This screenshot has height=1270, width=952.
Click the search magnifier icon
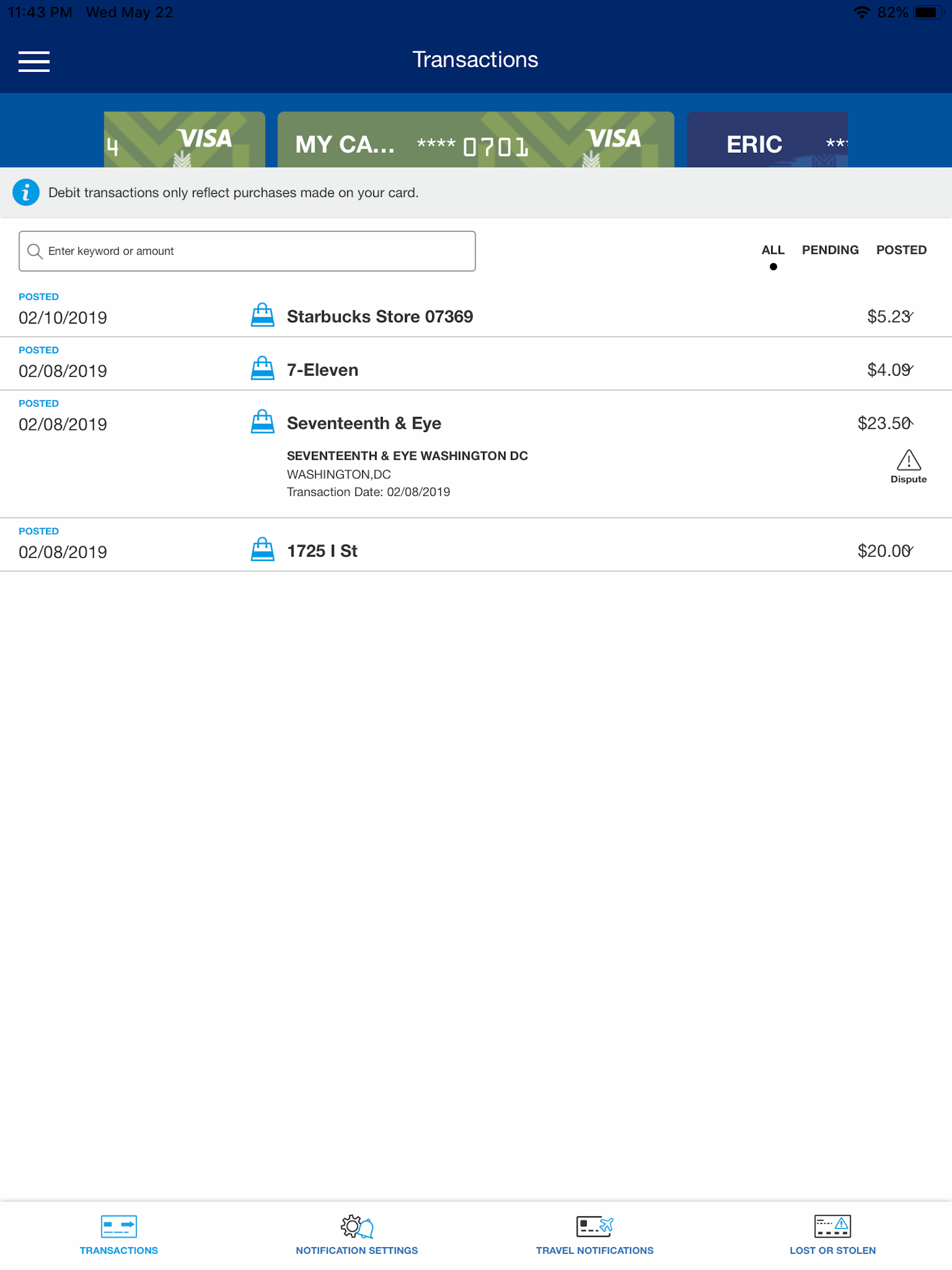point(35,251)
